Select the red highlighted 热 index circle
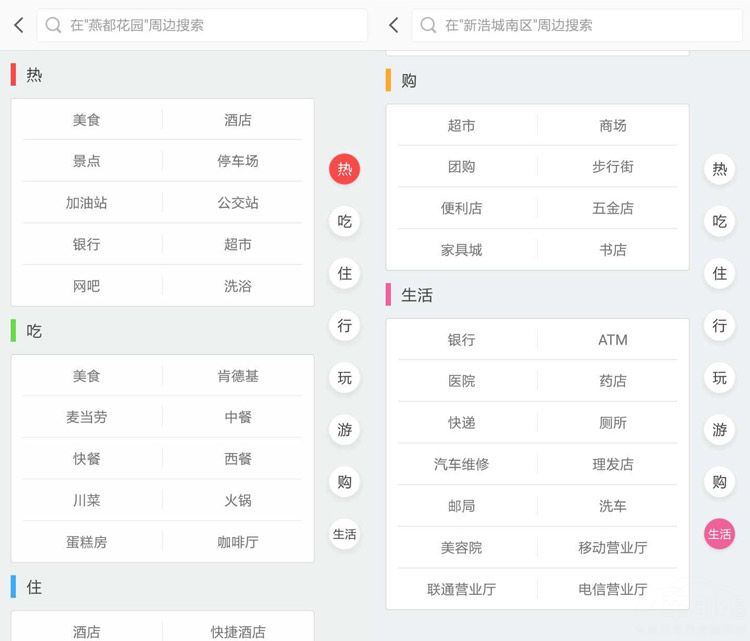 [x=344, y=169]
